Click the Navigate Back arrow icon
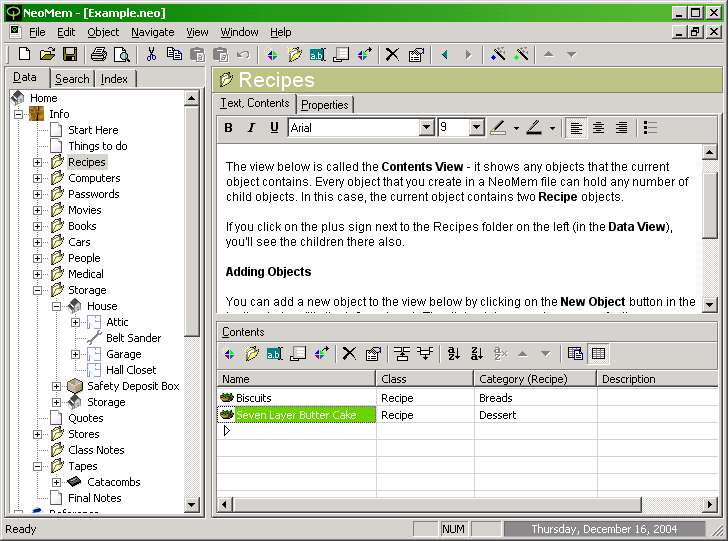This screenshot has height=541, width=728. (x=444, y=54)
